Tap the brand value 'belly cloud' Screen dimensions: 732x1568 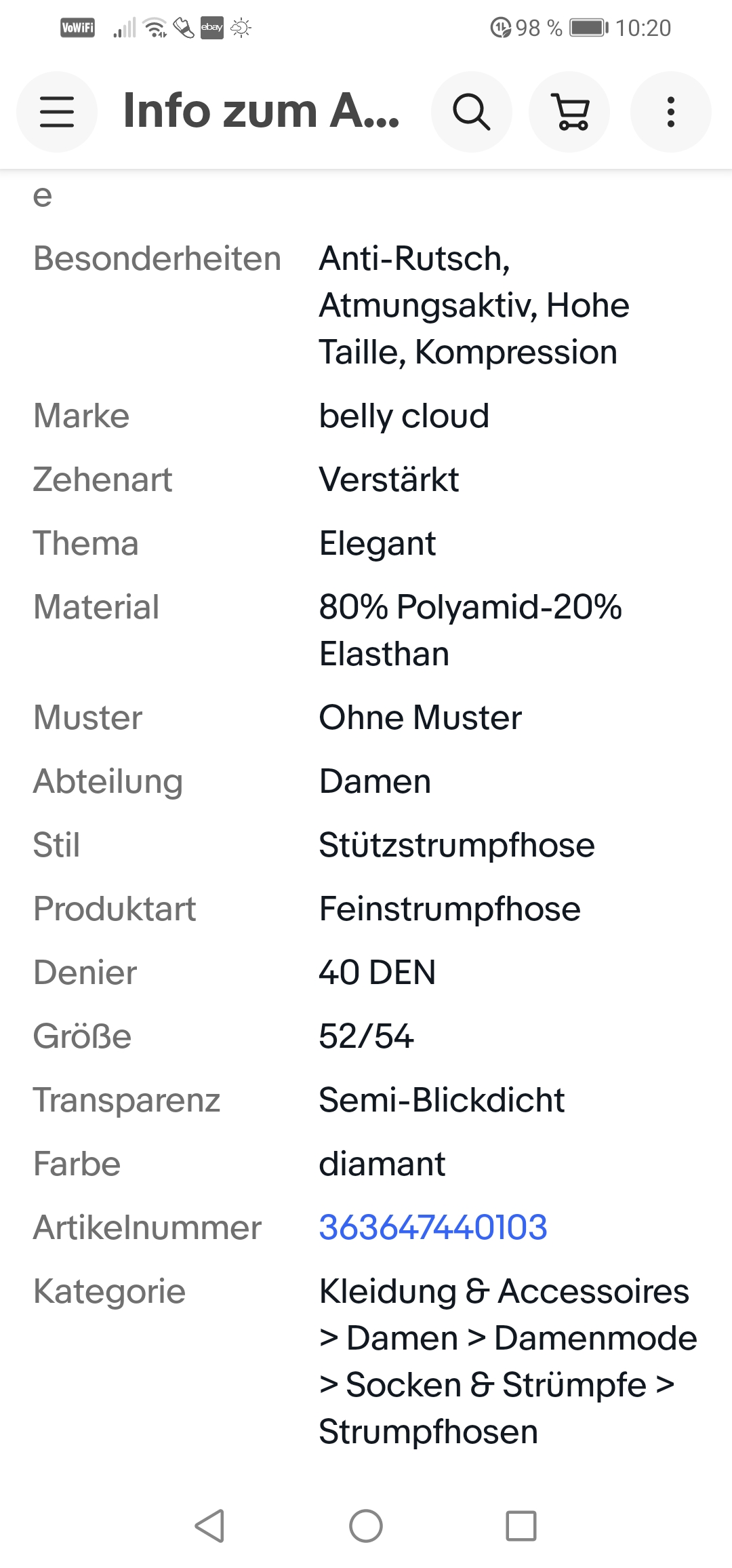tap(404, 416)
